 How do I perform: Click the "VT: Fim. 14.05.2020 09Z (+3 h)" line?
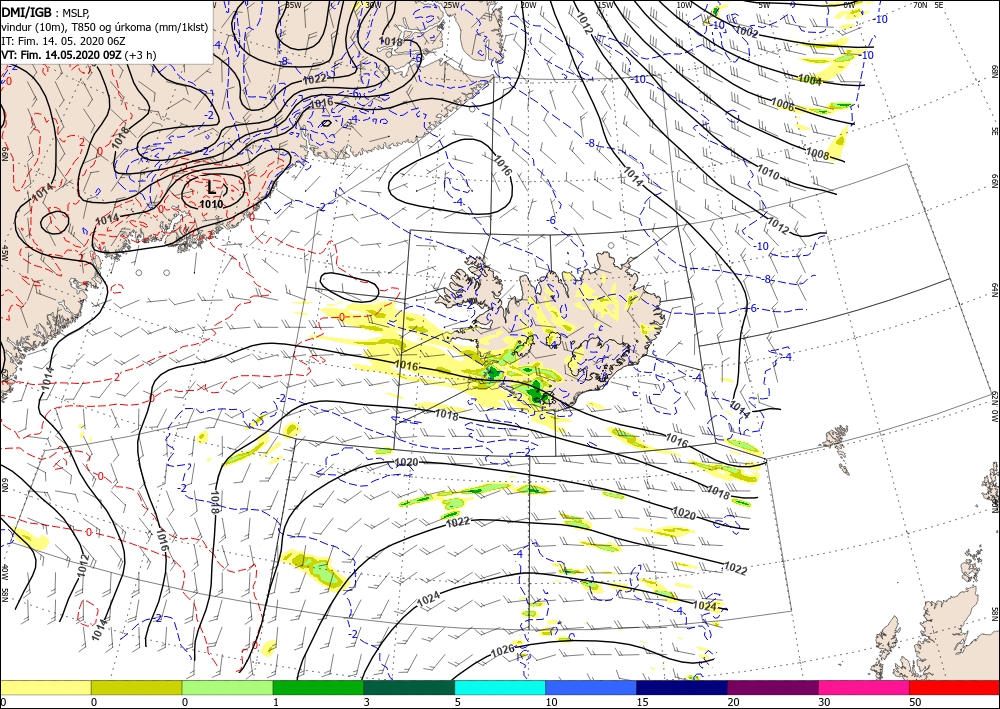point(78,55)
